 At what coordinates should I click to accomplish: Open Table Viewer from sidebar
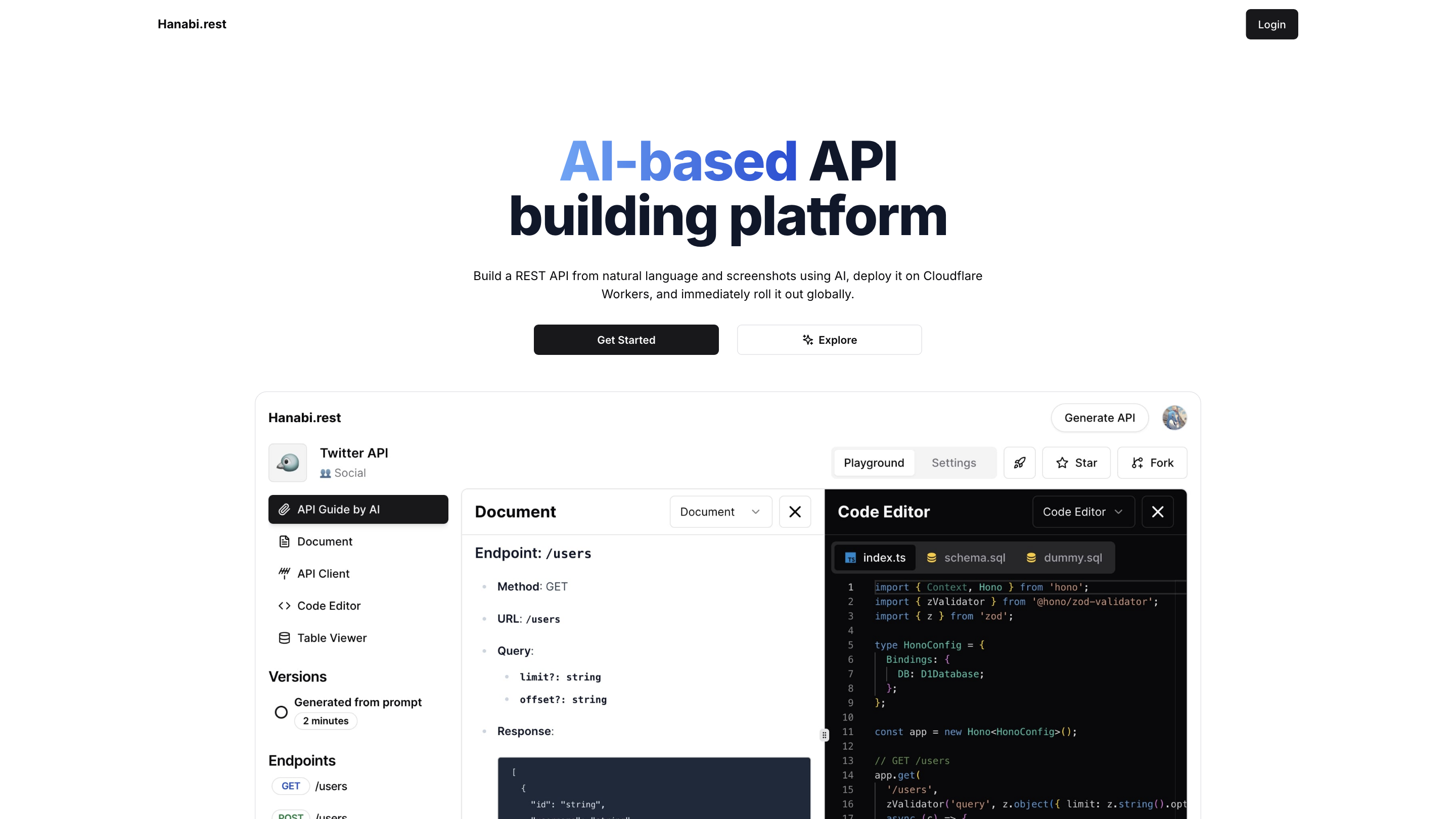(331, 638)
